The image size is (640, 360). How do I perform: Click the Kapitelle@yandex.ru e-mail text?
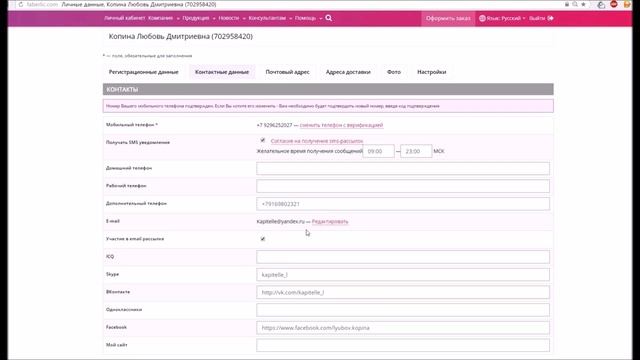click(280, 221)
